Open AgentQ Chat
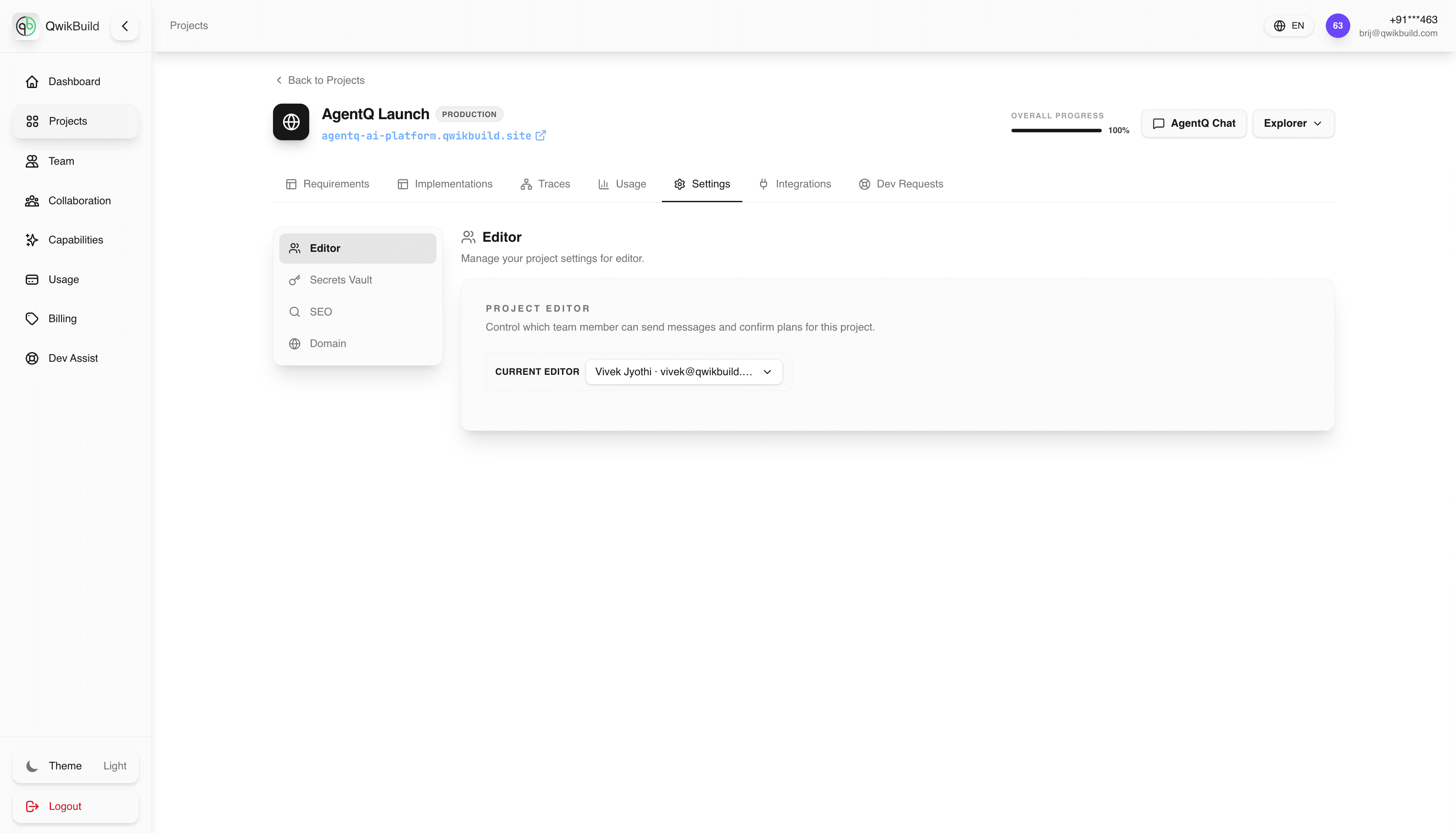The image size is (1456, 833). pyautogui.click(x=1194, y=123)
